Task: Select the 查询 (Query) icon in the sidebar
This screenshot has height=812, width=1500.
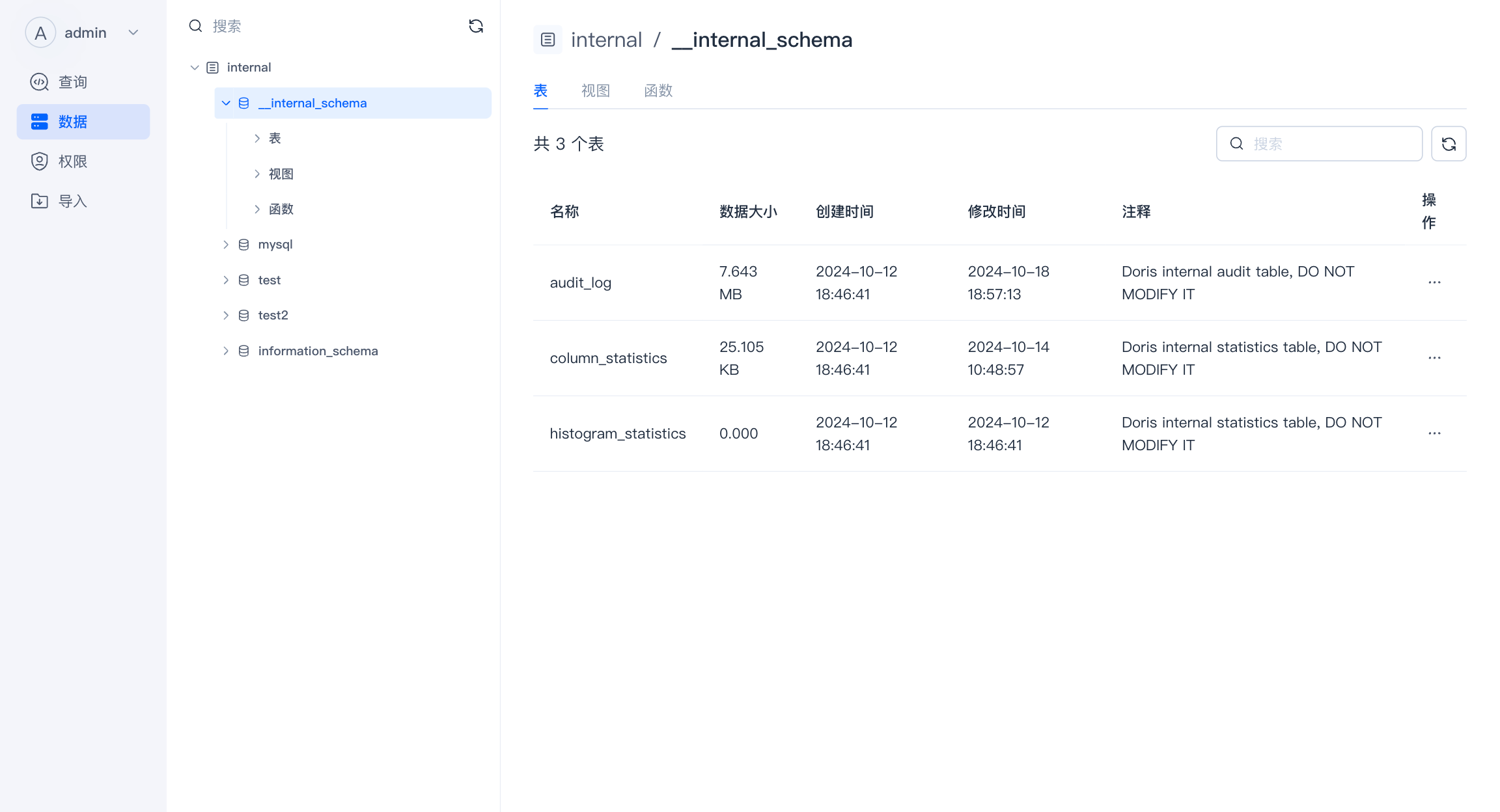Action: (40, 81)
